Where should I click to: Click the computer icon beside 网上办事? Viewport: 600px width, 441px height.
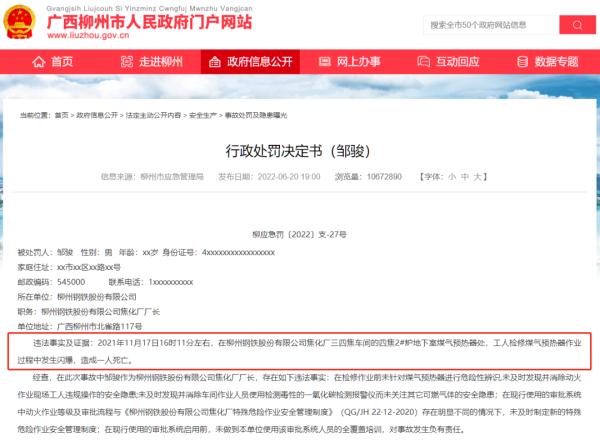(x=324, y=62)
